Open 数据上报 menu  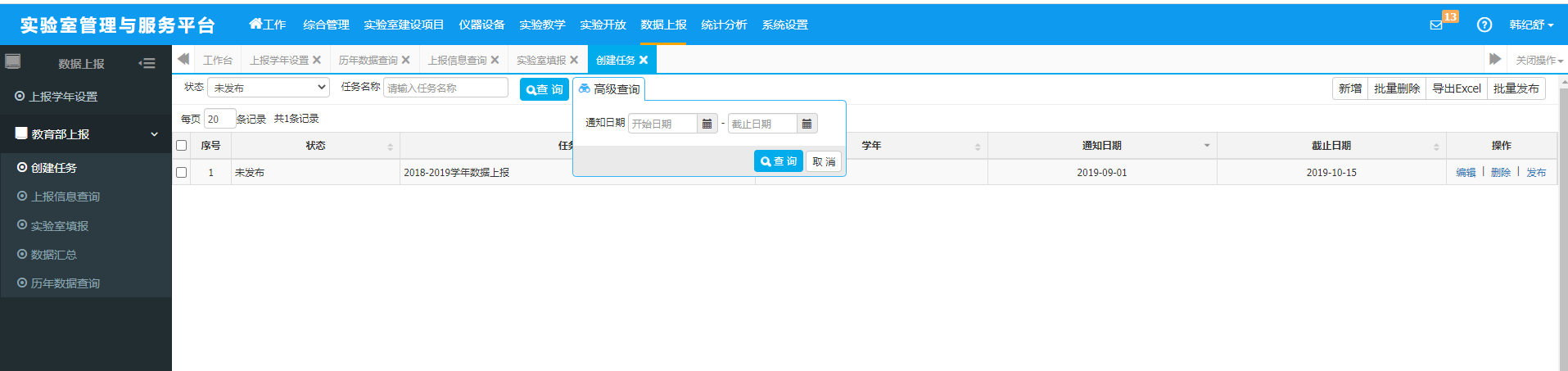(x=663, y=25)
